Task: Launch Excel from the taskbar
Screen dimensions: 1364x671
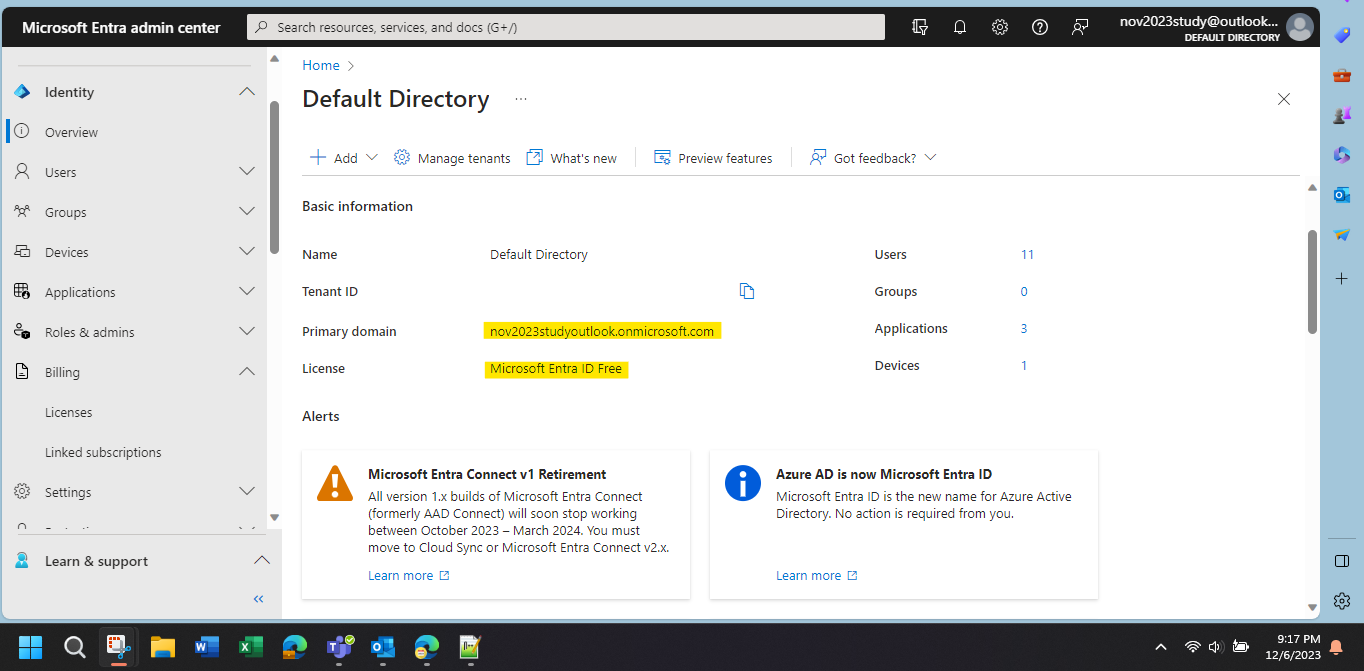Action: click(251, 647)
